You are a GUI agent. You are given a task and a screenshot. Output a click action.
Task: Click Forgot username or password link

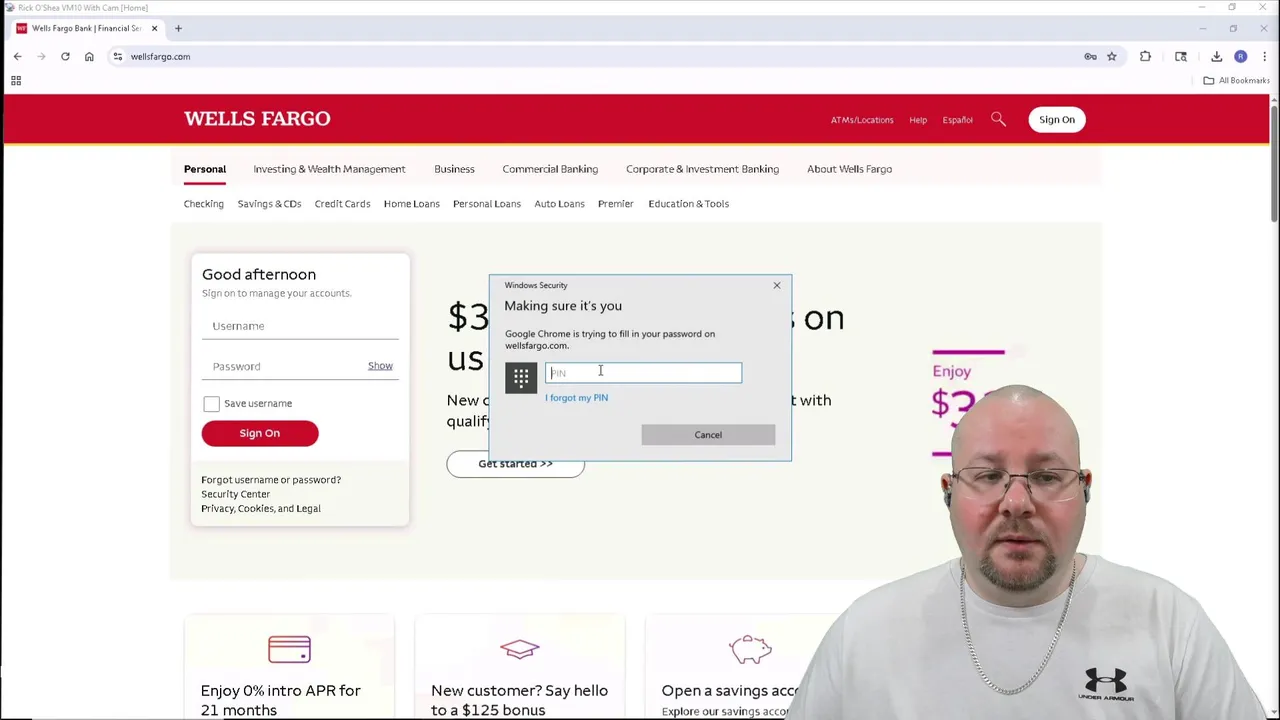[x=271, y=480]
